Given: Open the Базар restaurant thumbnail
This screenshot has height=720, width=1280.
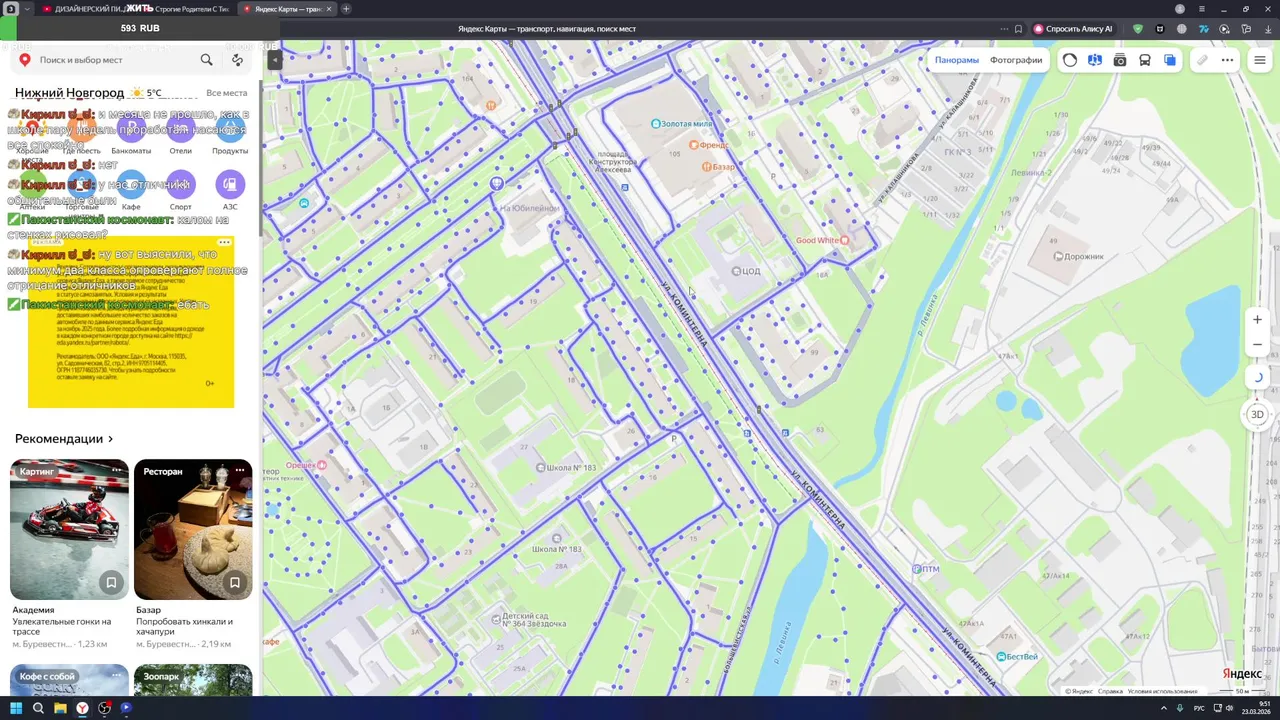Looking at the screenshot, I should click(193, 529).
